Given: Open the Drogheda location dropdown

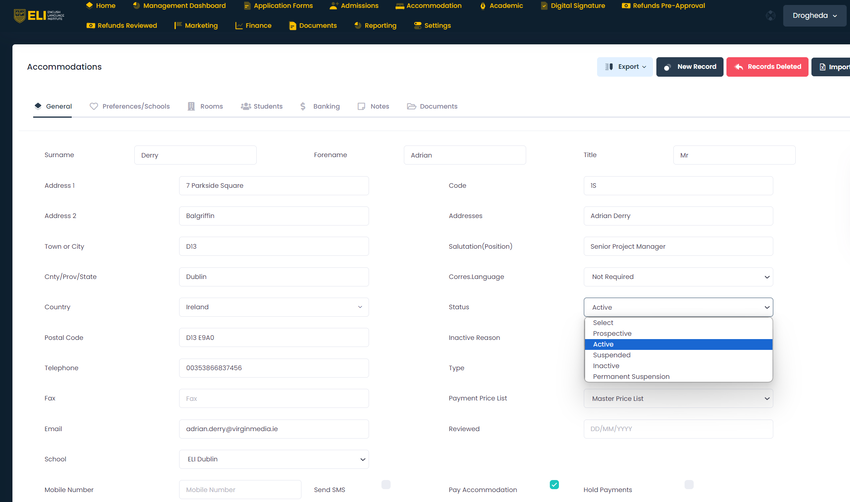Looking at the screenshot, I should pos(815,16).
